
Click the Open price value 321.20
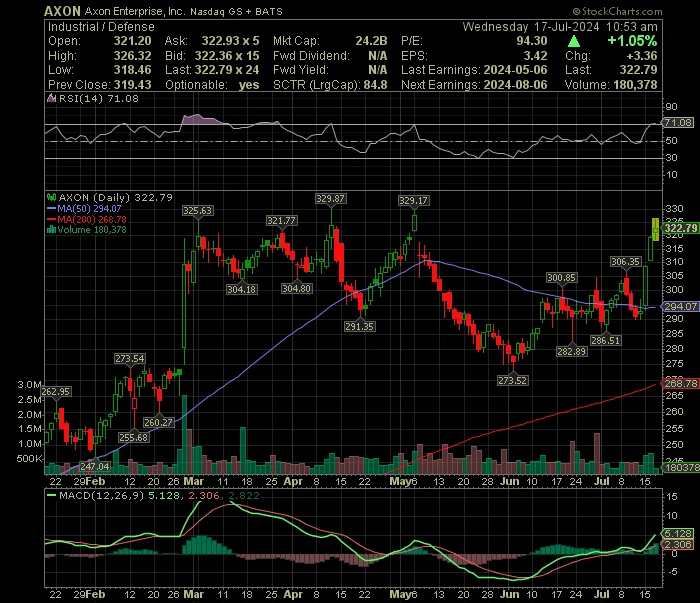pos(132,41)
